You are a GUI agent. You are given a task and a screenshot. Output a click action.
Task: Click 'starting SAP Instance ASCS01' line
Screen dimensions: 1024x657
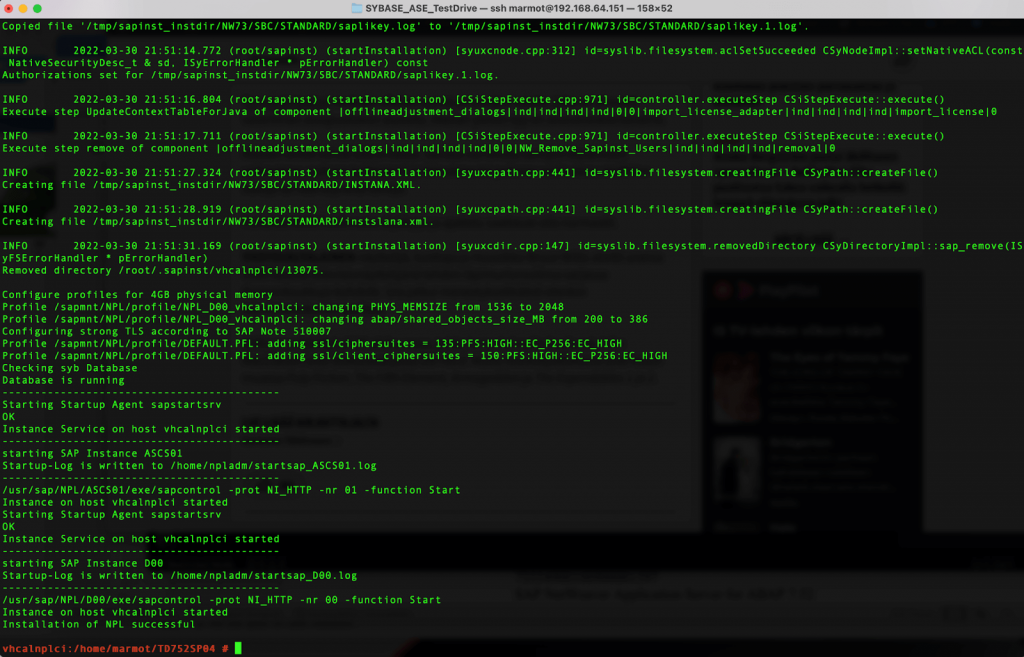click(92, 453)
